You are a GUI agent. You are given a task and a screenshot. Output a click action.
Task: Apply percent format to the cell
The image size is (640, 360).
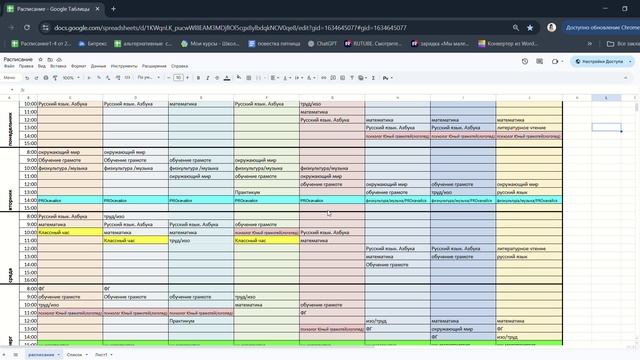(99, 78)
